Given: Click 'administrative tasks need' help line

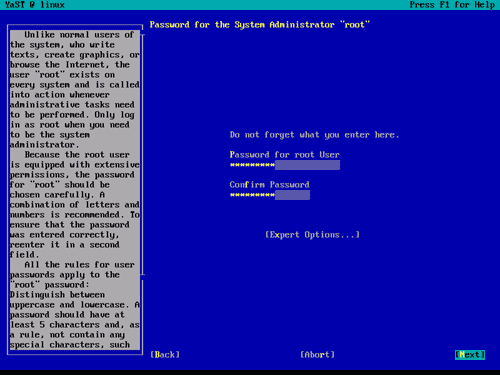Looking at the screenshot, I should tap(72, 105).
